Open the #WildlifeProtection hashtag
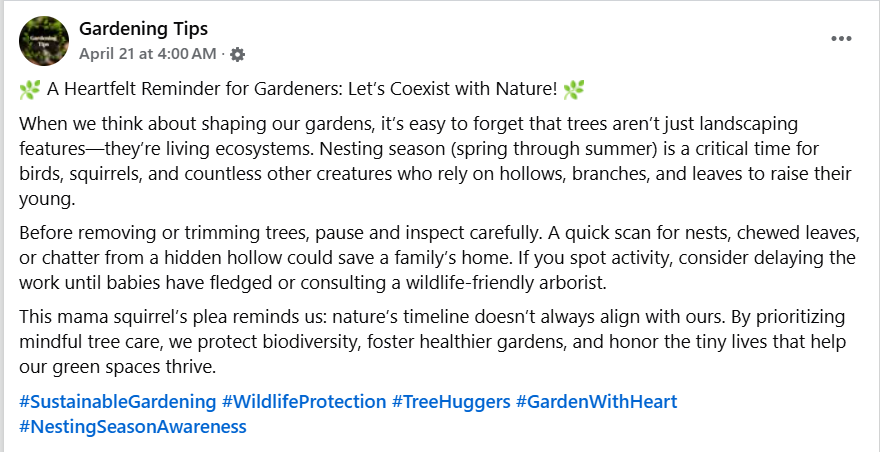The height and width of the screenshot is (452, 880). pyautogui.click(x=304, y=402)
